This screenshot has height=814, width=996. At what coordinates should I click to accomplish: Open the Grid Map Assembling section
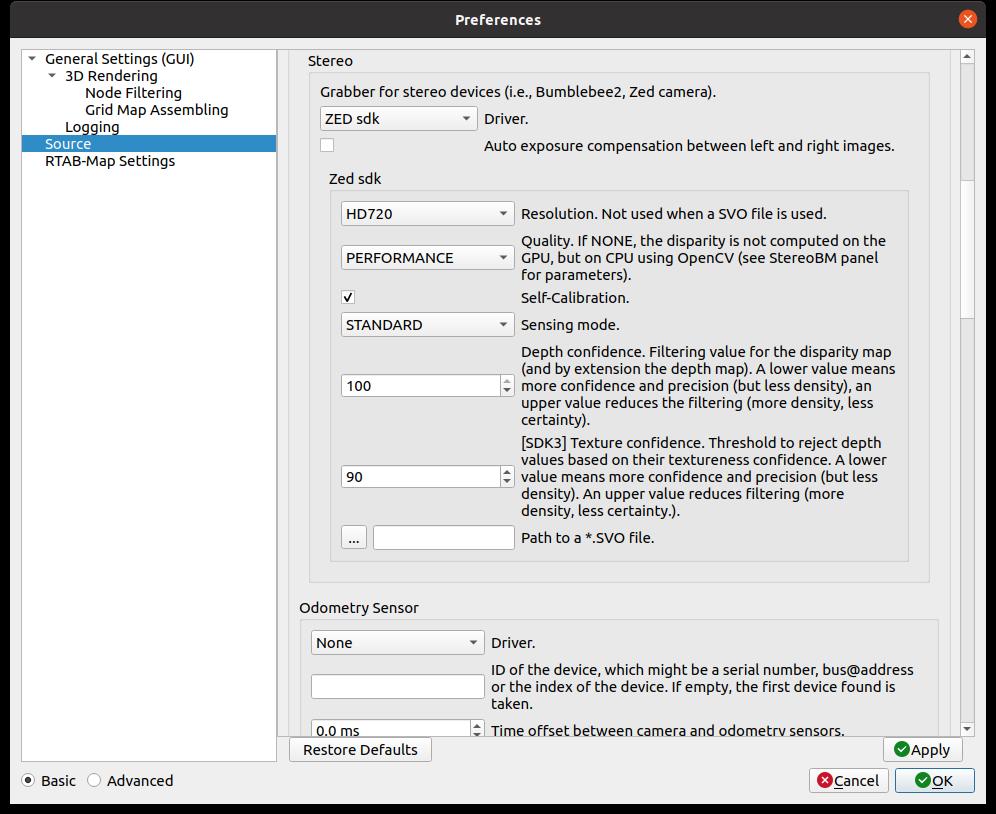click(x=156, y=110)
